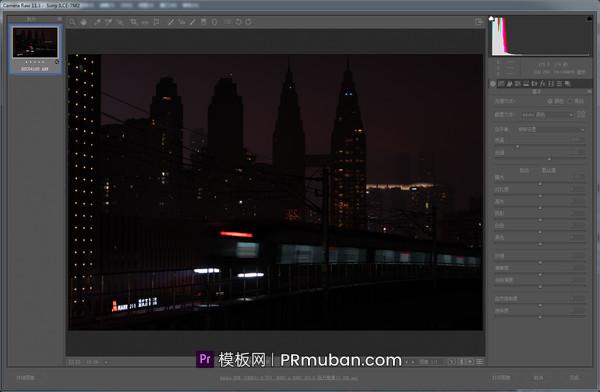Select the White Balance eyedropper tool
The height and width of the screenshot is (392, 600).
pos(97,22)
